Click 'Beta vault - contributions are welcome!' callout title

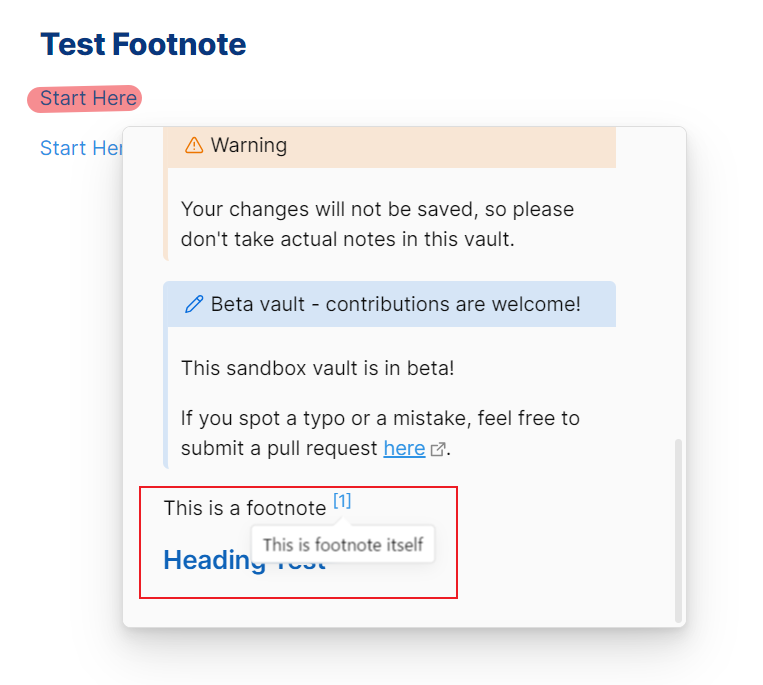395,305
